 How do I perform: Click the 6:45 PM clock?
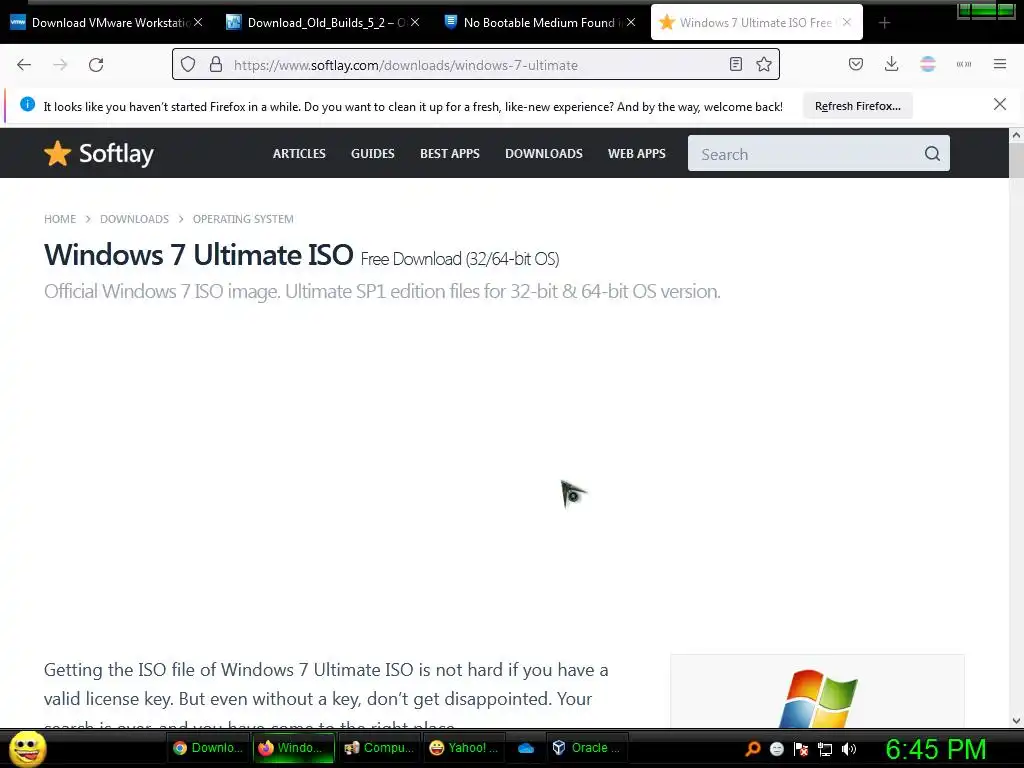point(935,749)
